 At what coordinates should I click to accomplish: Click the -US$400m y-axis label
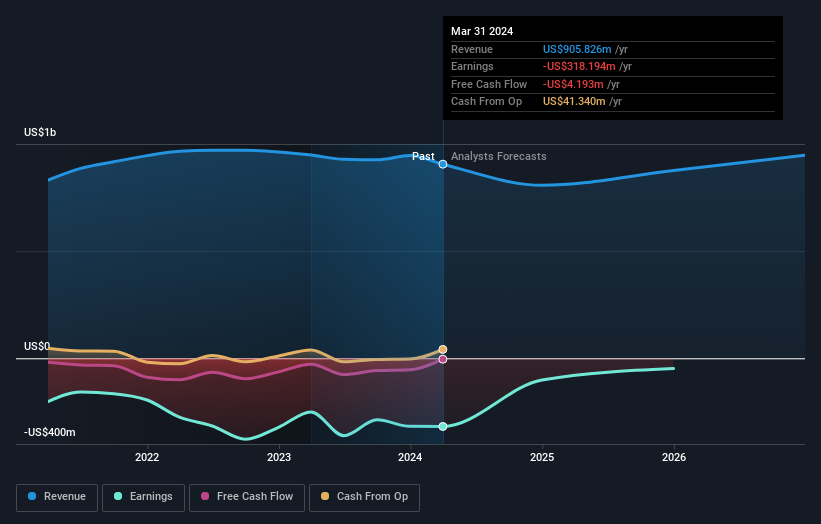(x=50, y=432)
